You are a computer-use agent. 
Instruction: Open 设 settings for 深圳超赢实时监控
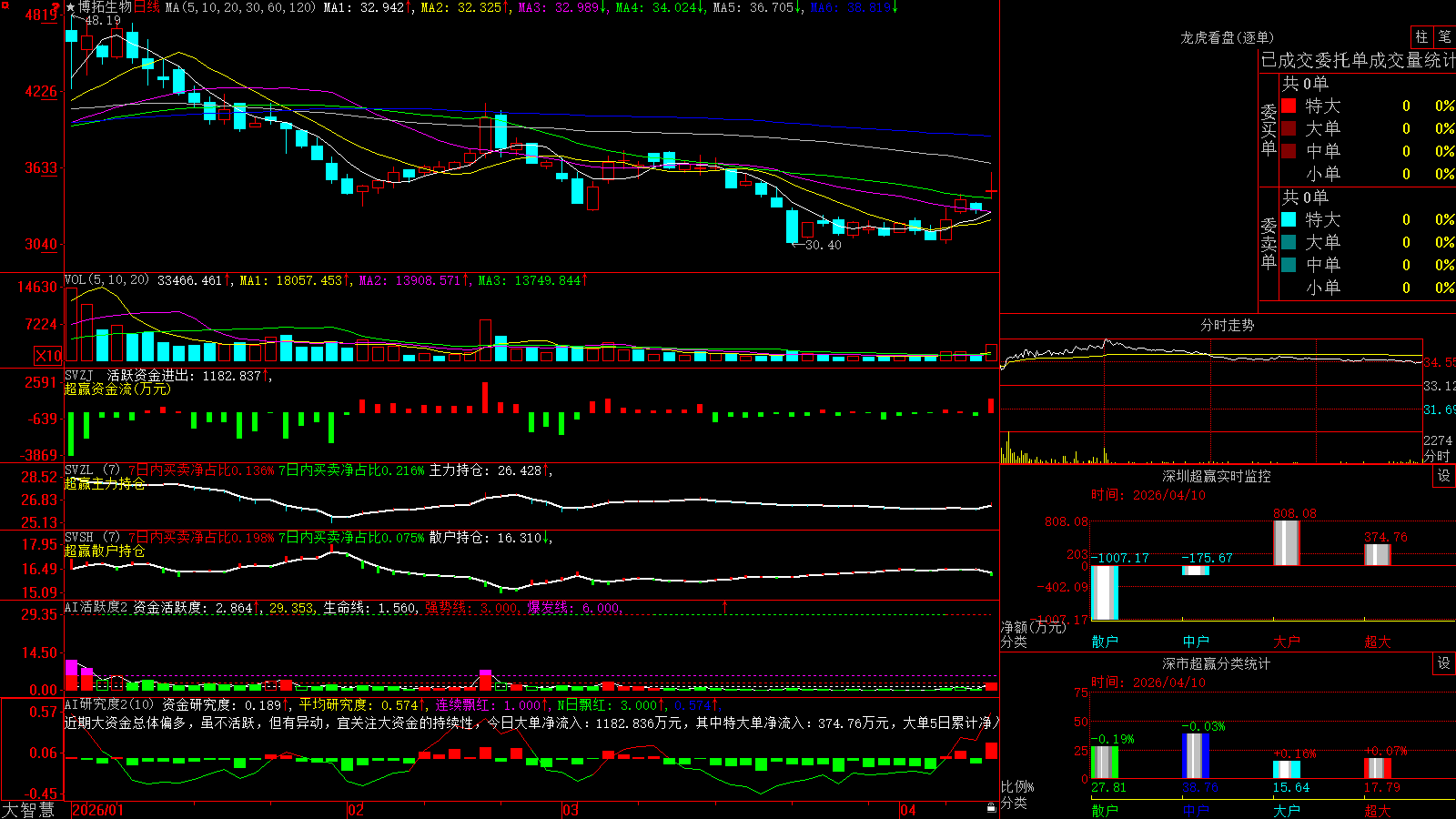(1444, 476)
